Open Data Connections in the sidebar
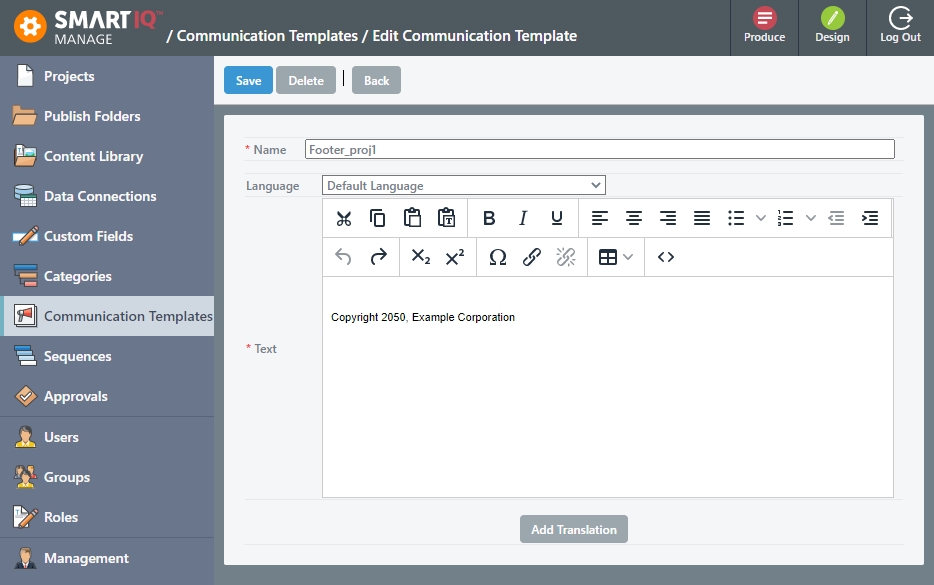Screen dimensions: 934x585 click(x=107, y=196)
